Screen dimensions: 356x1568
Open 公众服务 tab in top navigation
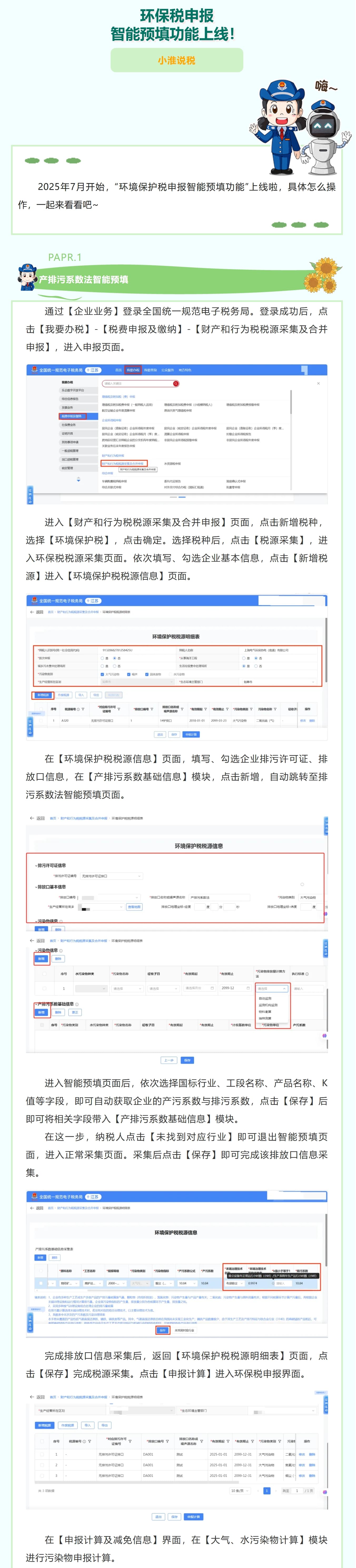coord(167,370)
